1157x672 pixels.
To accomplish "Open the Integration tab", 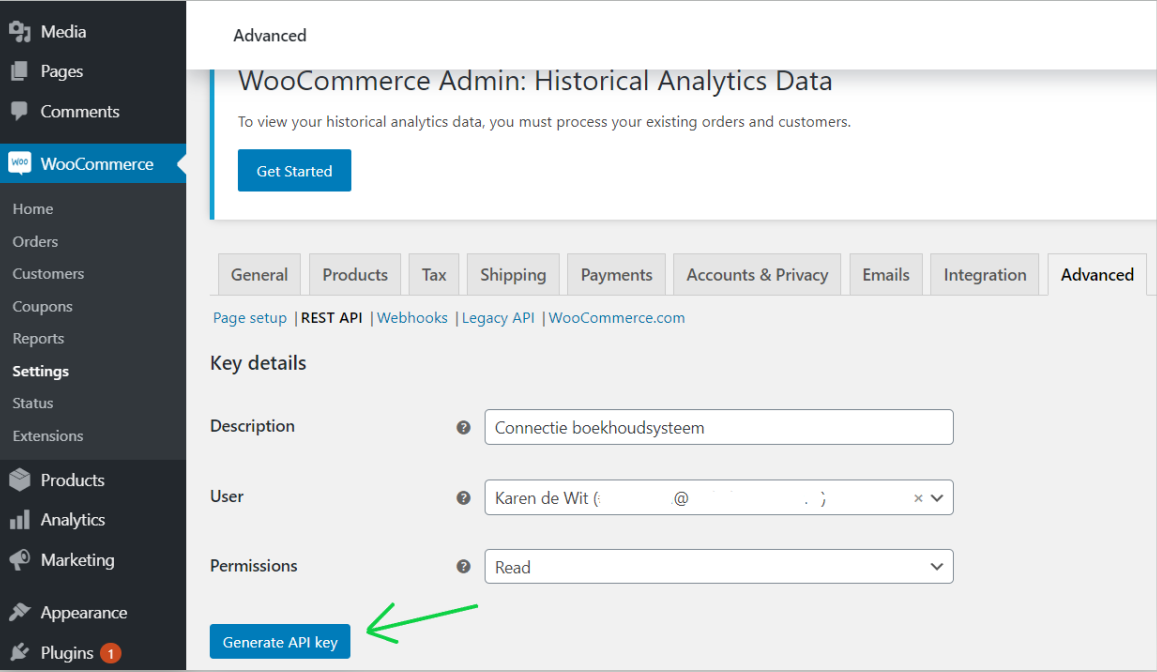I will pyautogui.click(x=984, y=274).
